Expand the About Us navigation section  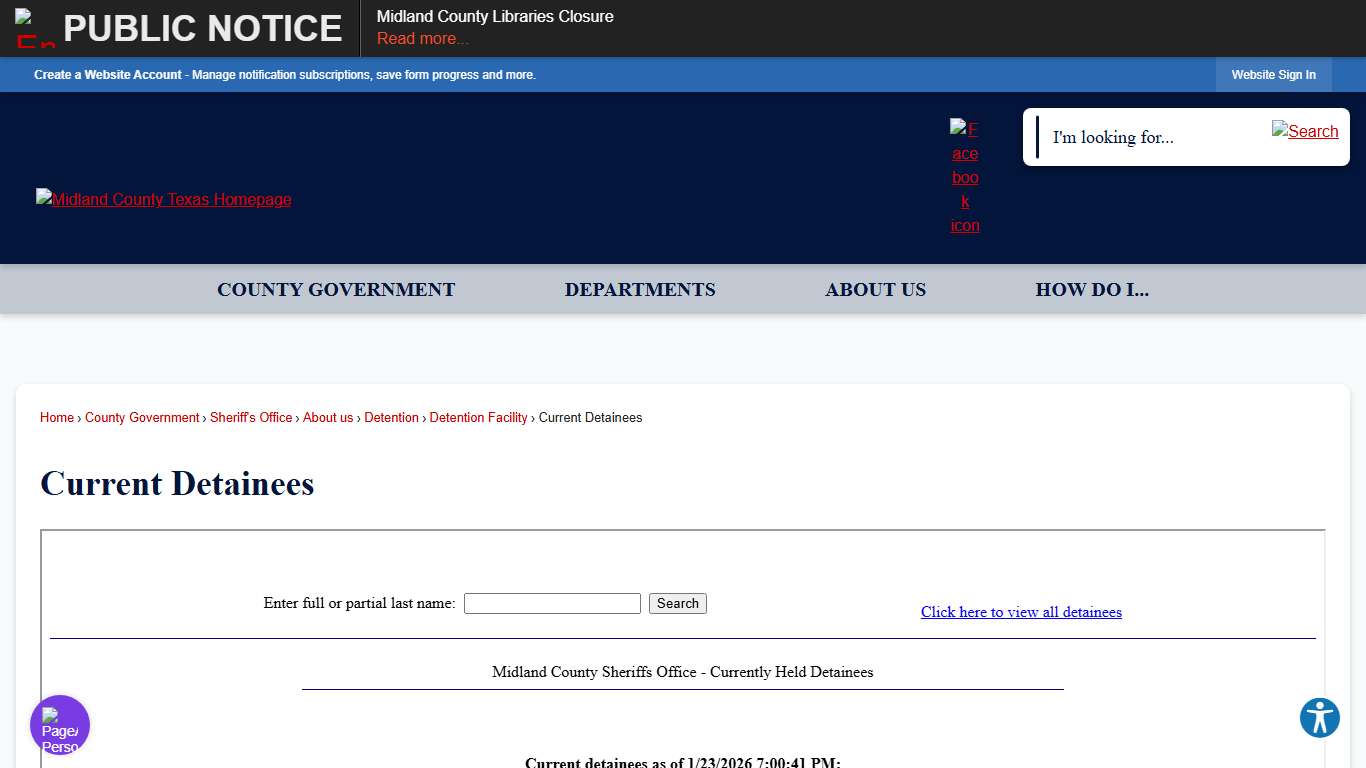tap(875, 289)
